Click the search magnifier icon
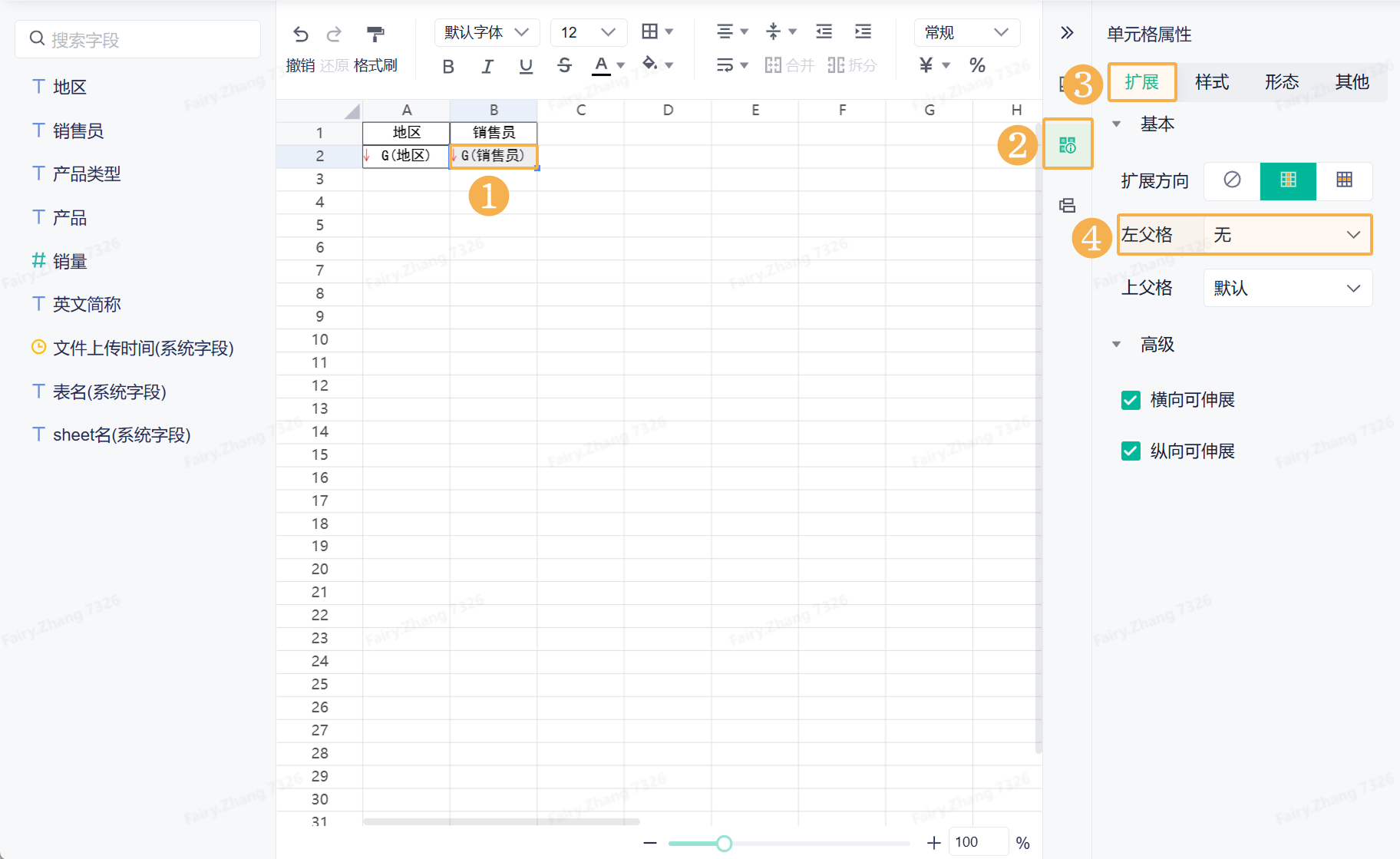Image resolution: width=1400 pixels, height=859 pixels. [37, 38]
